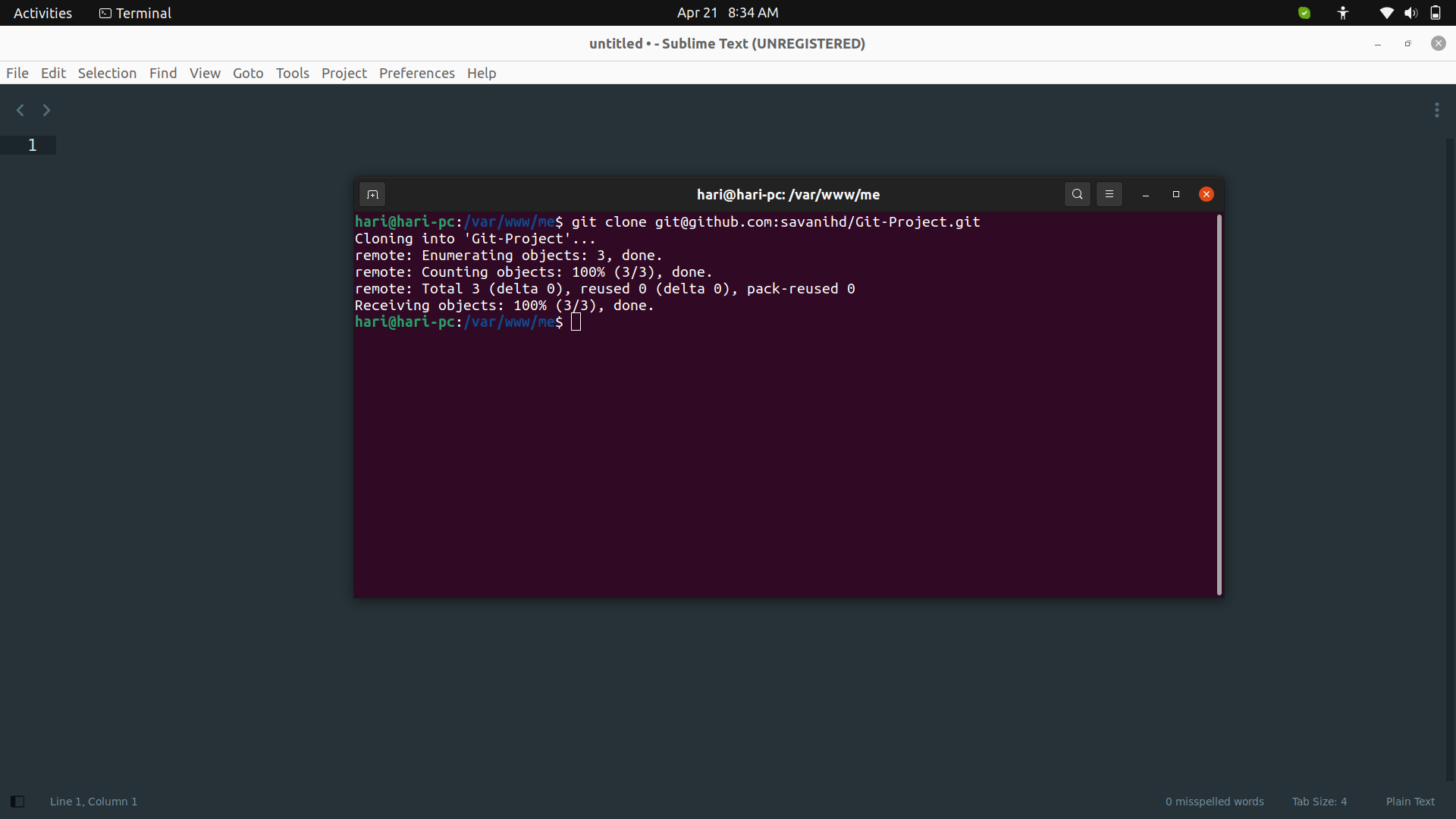Open Sublime's overflow menu at top right
The height and width of the screenshot is (819, 1456).
[1436, 110]
